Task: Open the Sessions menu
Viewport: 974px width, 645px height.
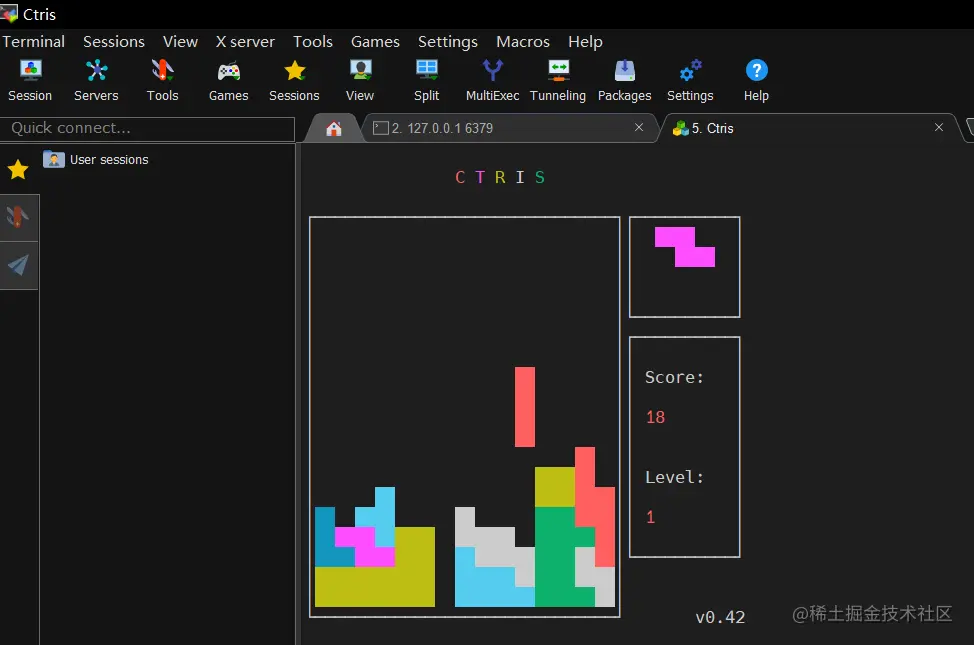Action: 114,42
